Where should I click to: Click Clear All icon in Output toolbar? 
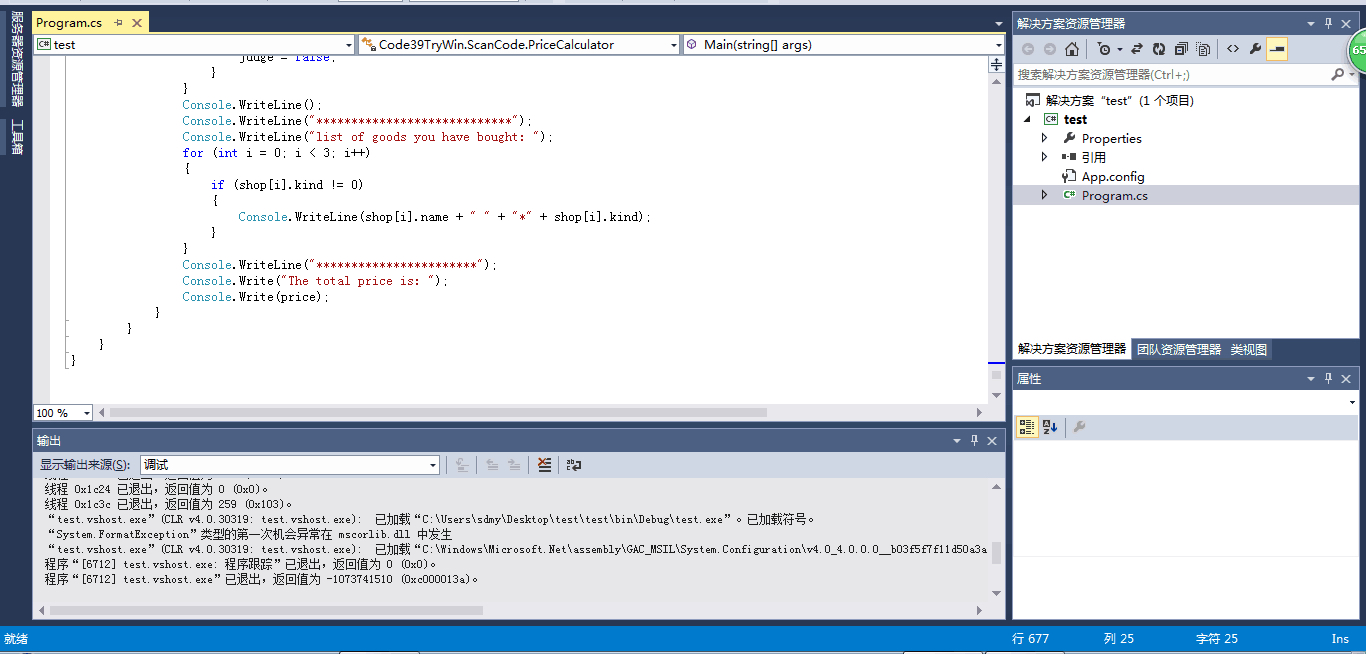pos(544,465)
